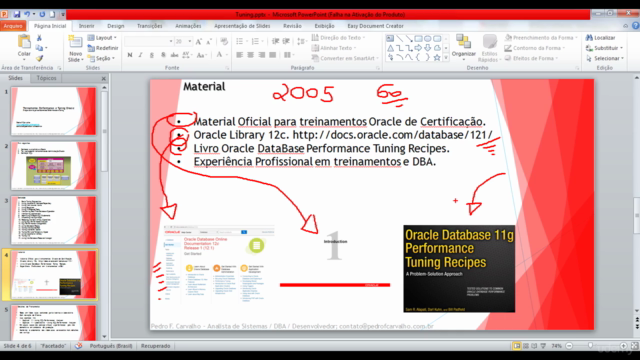Open PowerPoint help question mark

coord(635,26)
